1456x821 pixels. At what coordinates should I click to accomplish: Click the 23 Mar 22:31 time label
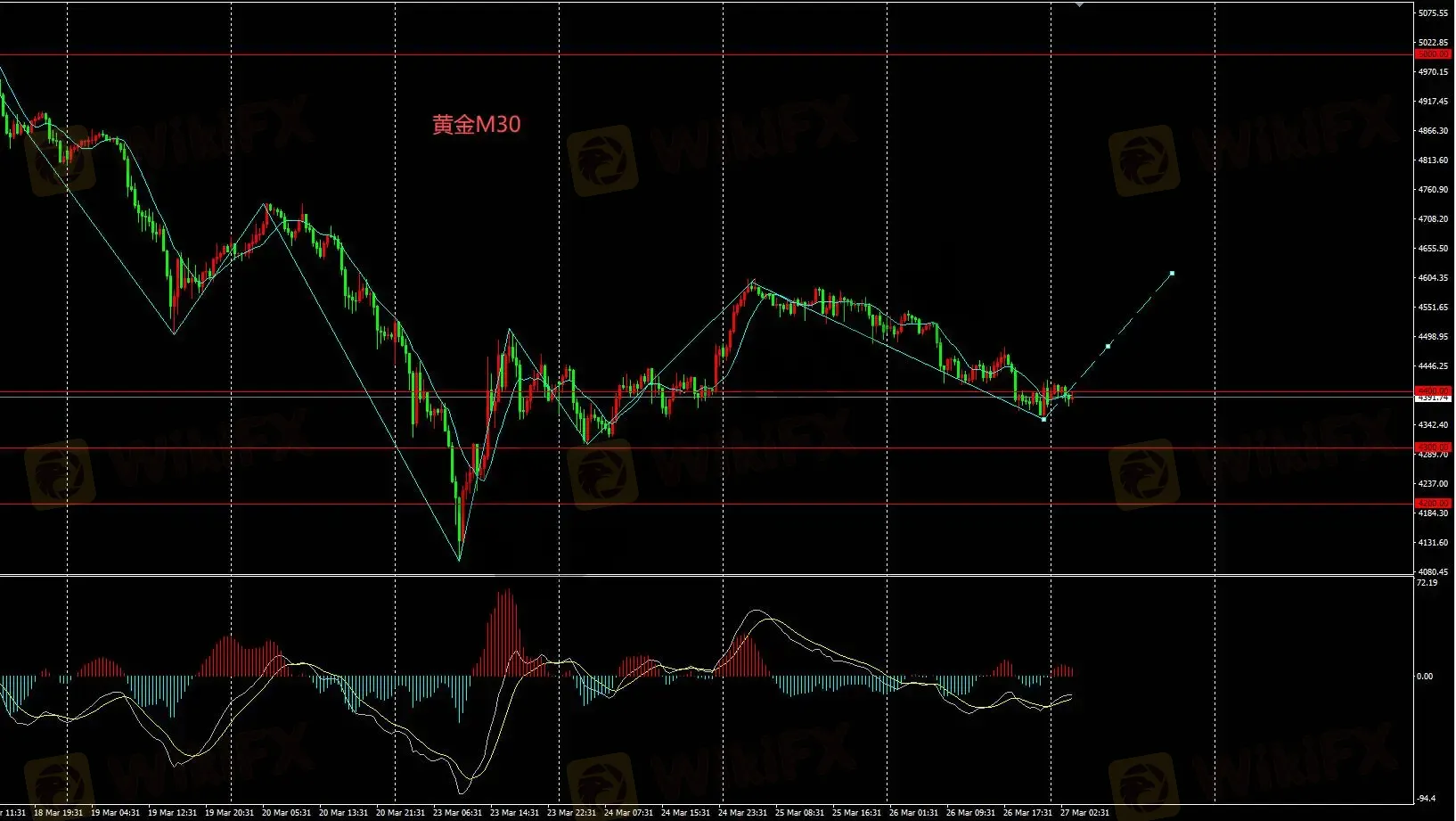[x=571, y=813]
